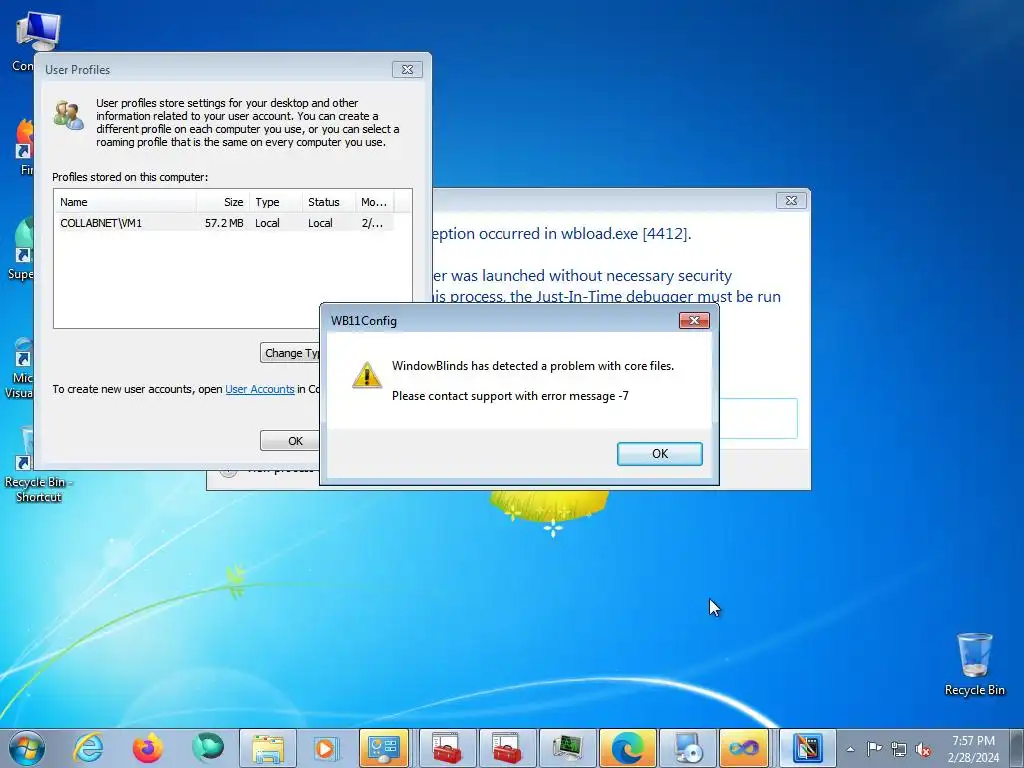Screen dimensions: 1024x768
Task: Click the truncated 'Mo...' column header
Action: tap(374, 202)
